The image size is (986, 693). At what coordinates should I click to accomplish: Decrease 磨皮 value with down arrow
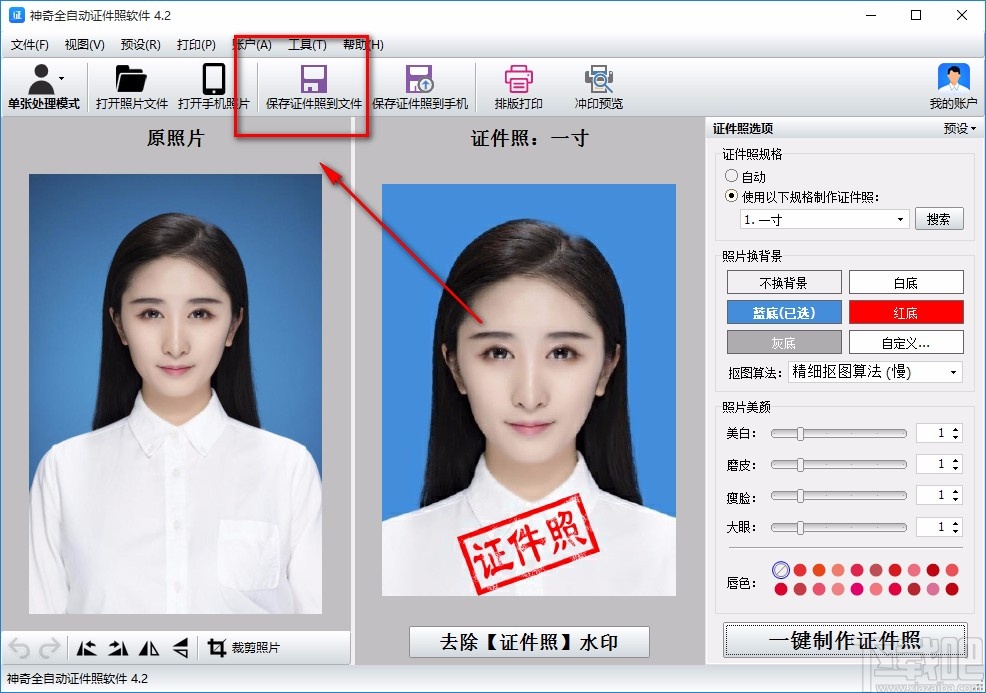[956, 468]
